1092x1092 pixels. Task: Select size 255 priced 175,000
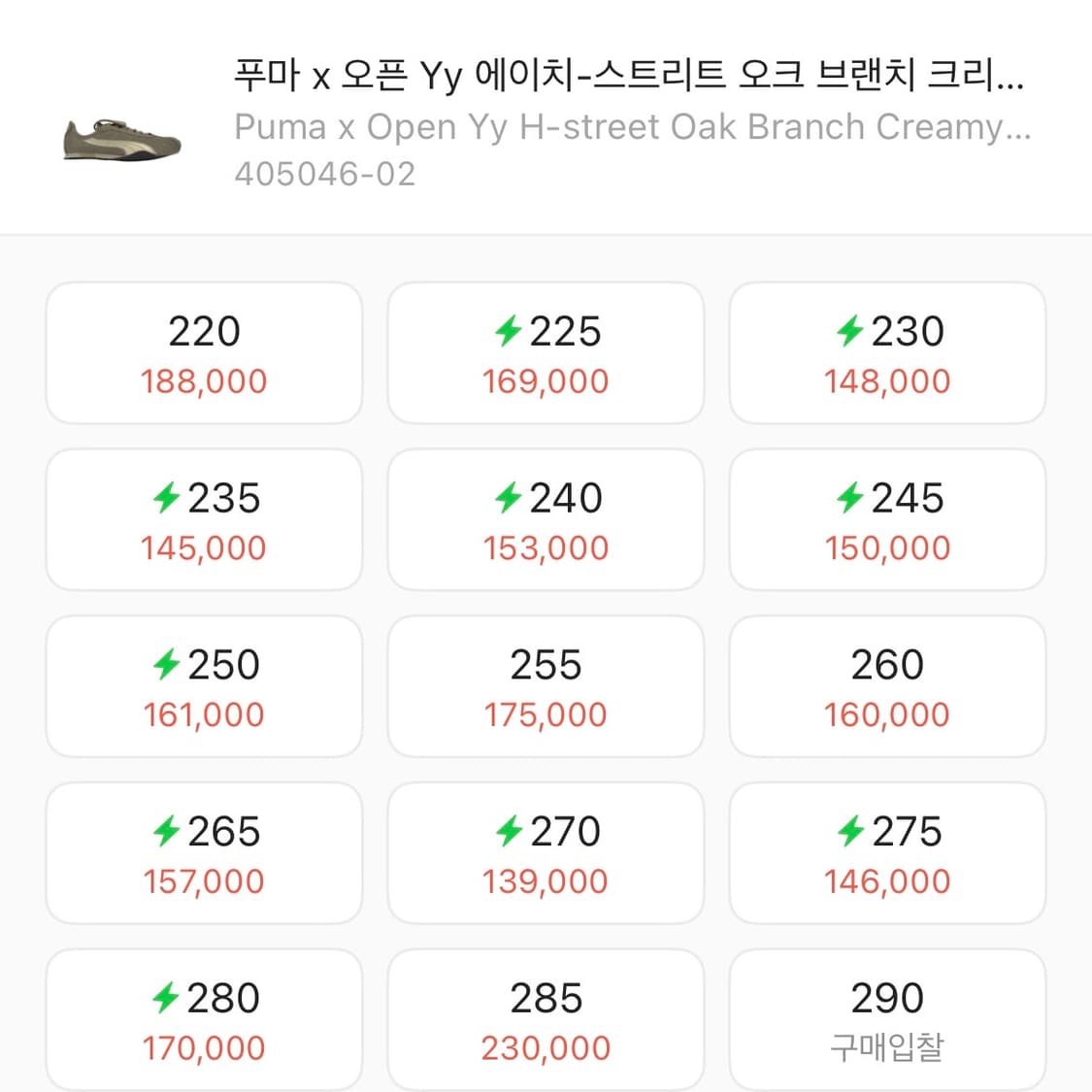[x=546, y=686]
